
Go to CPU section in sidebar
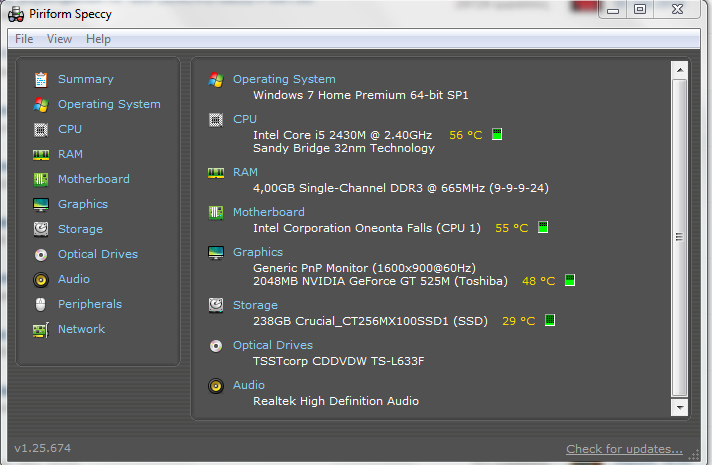tap(70, 129)
